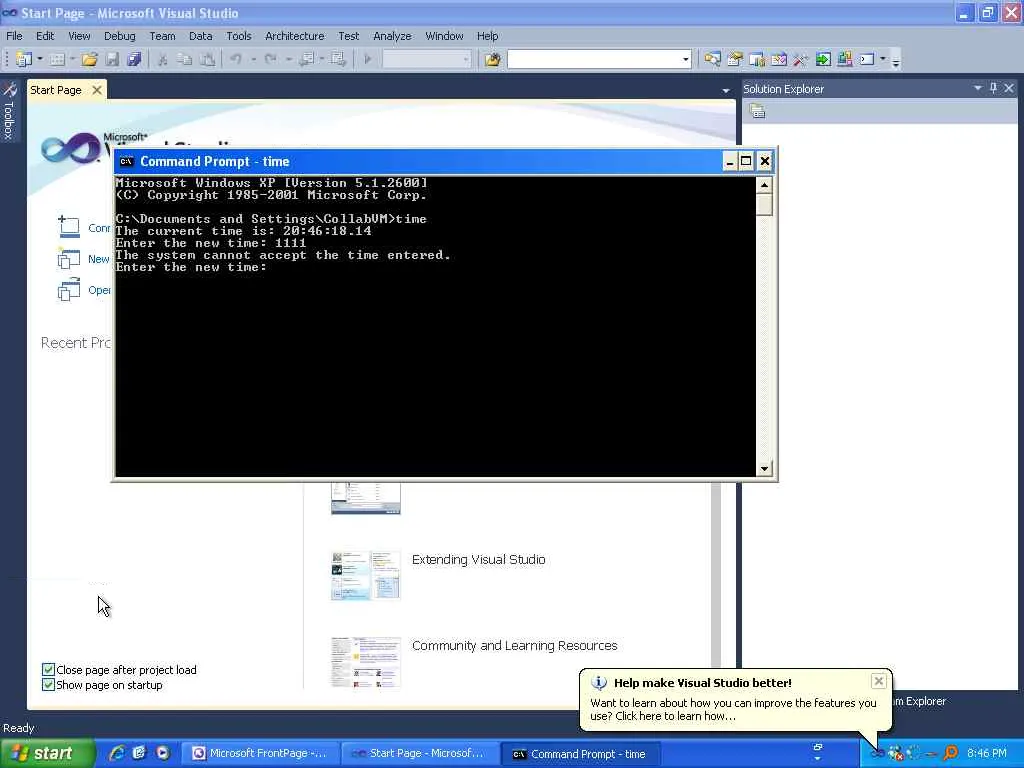Click the Extending Visual Studio thumbnail
Screen dimensions: 1024x768
366,575
